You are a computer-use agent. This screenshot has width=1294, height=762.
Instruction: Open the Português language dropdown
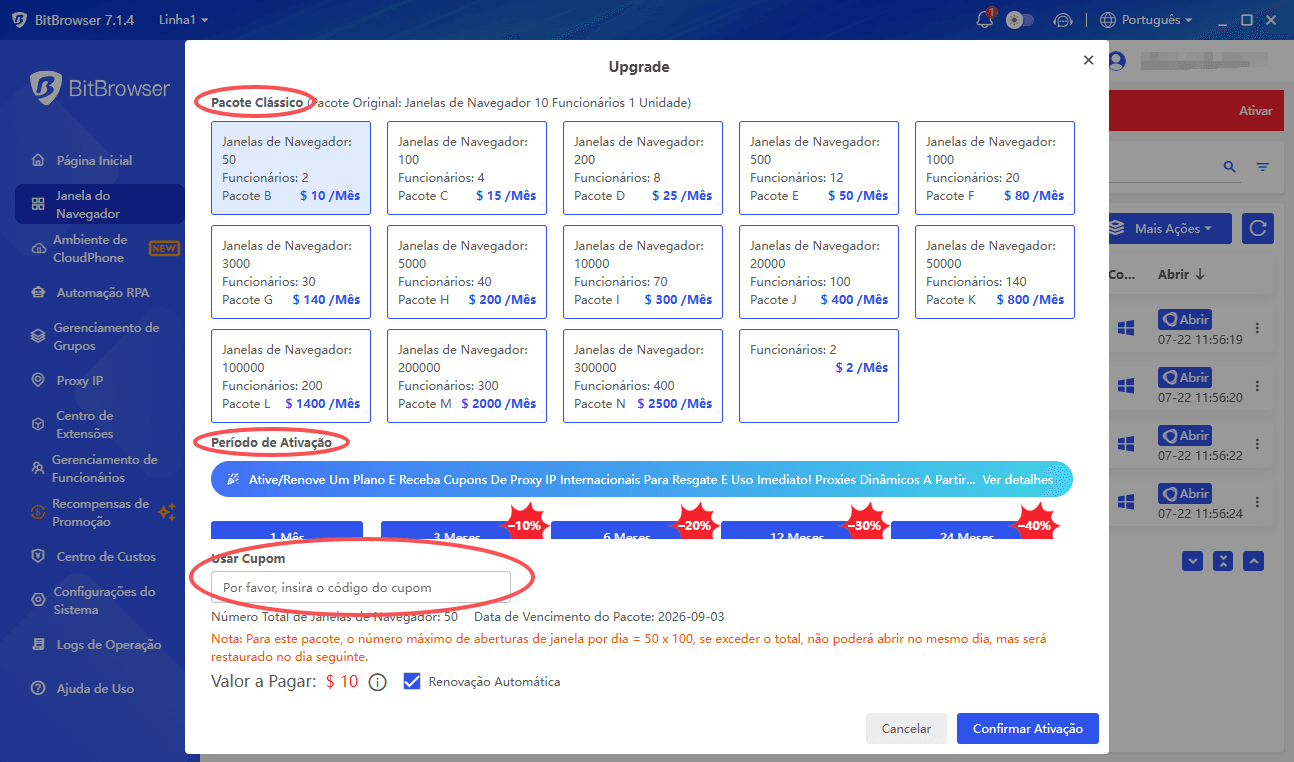coord(1146,20)
